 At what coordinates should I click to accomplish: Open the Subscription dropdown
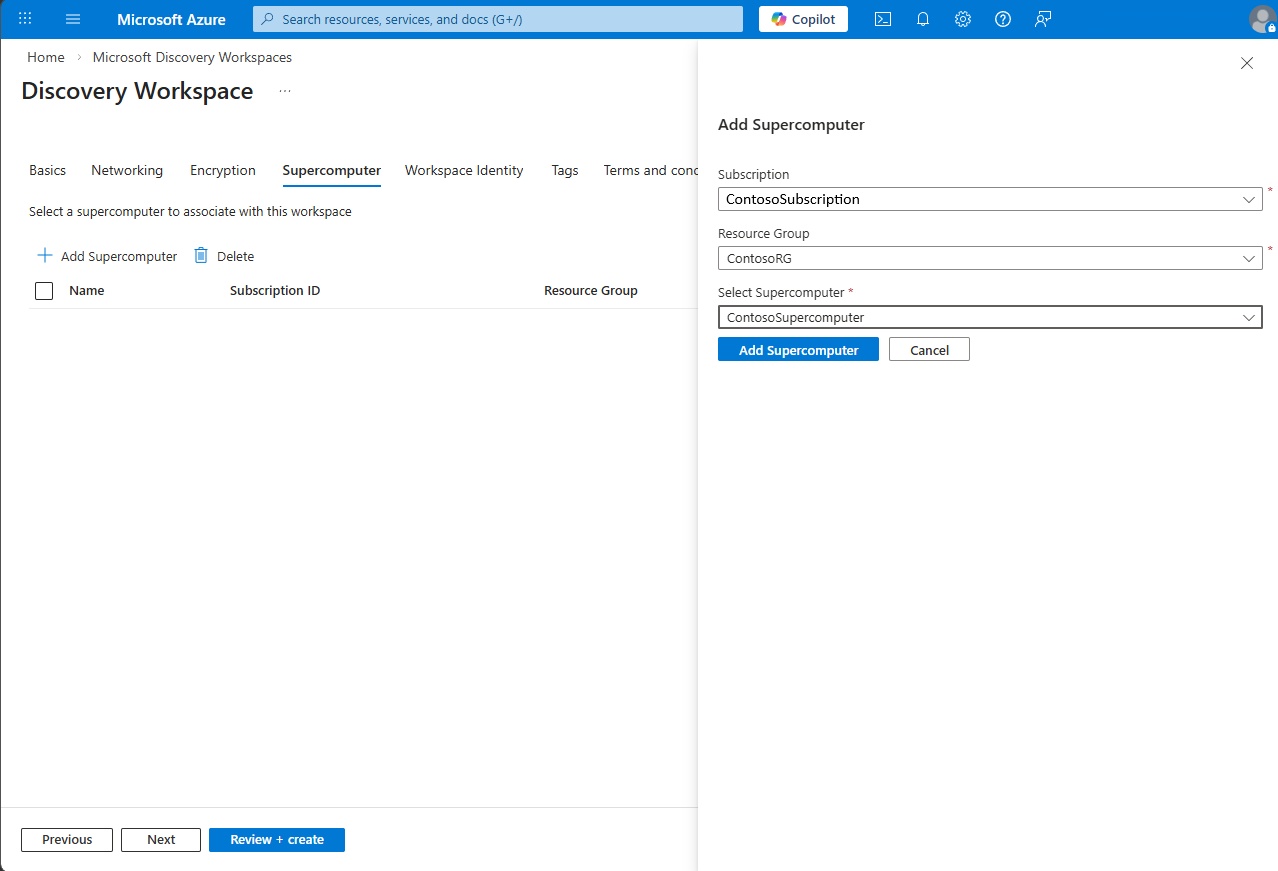click(x=990, y=199)
